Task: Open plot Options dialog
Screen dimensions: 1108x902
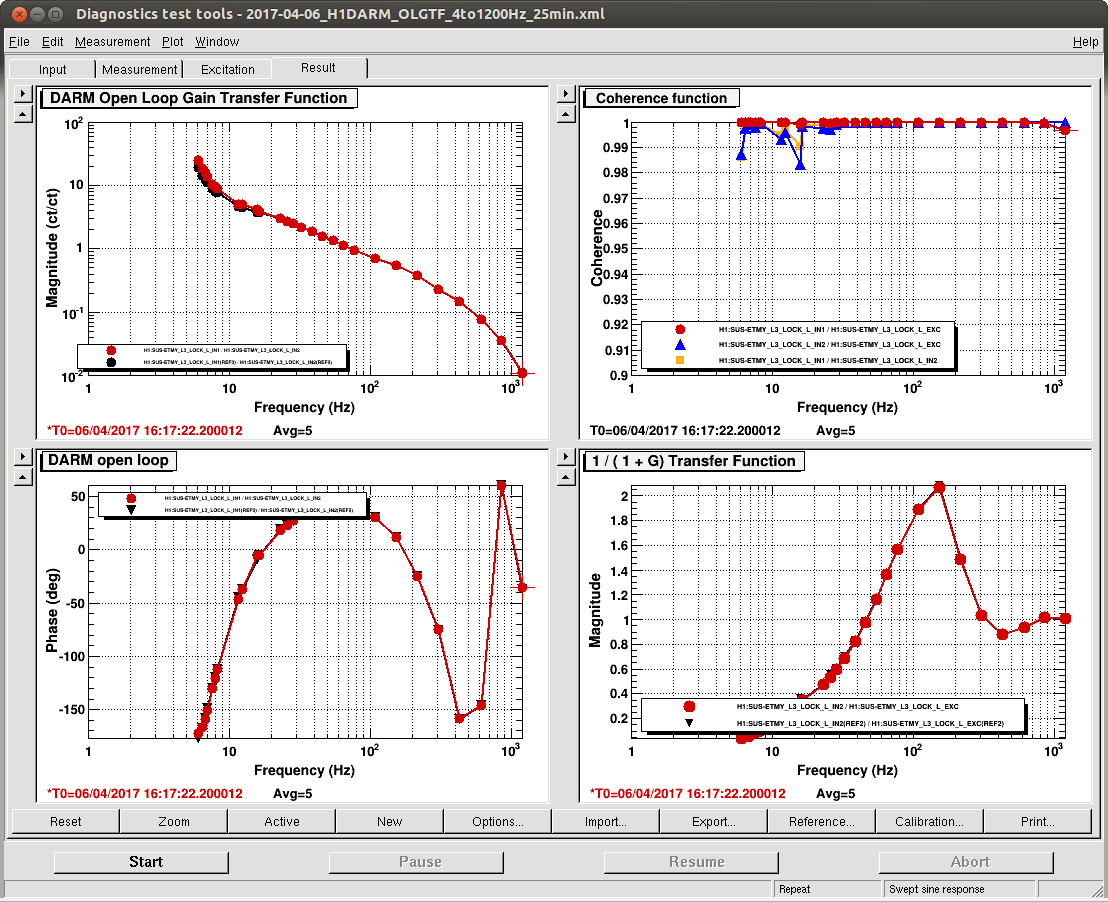Action: [497, 821]
